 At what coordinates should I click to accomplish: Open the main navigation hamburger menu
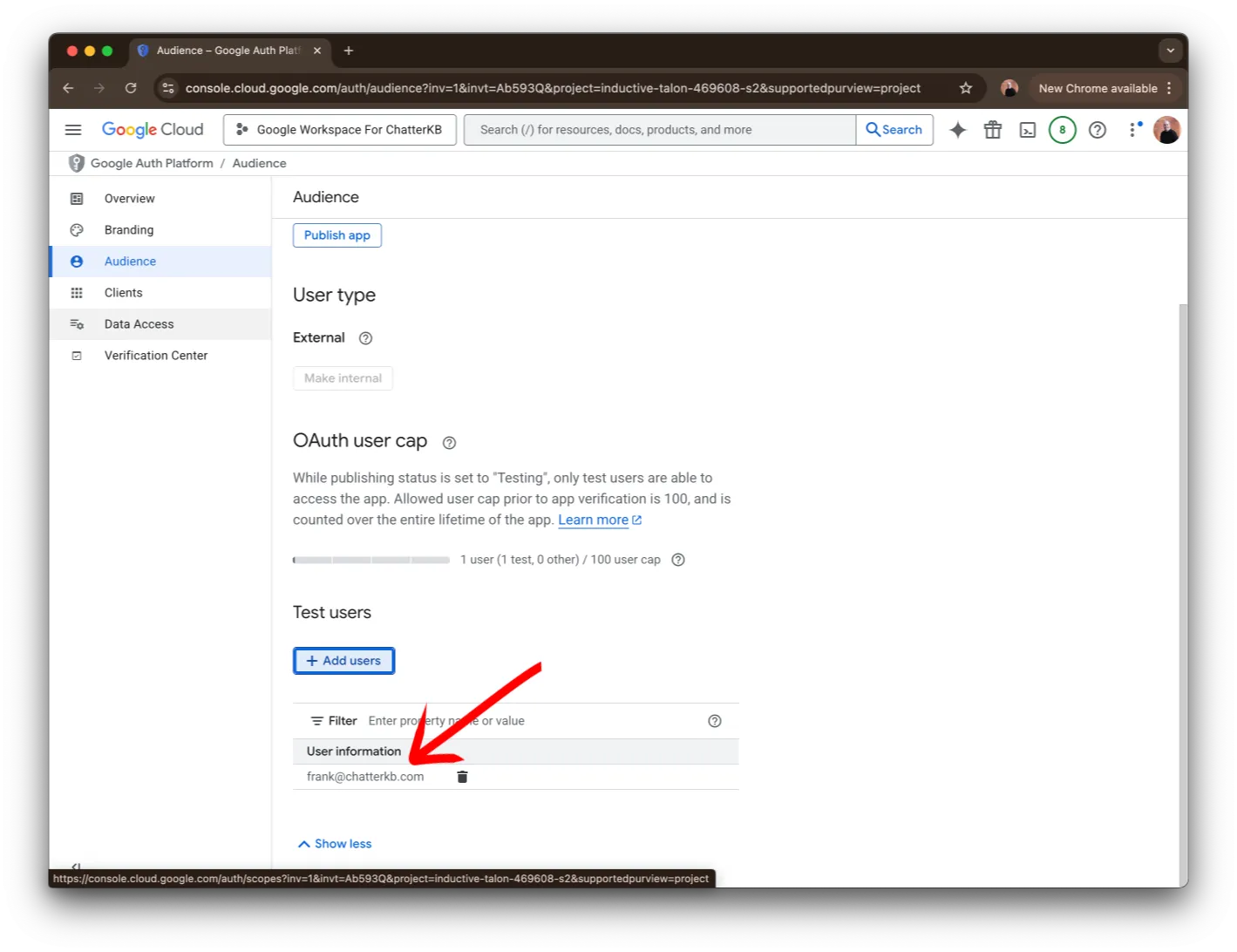coord(73,130)
